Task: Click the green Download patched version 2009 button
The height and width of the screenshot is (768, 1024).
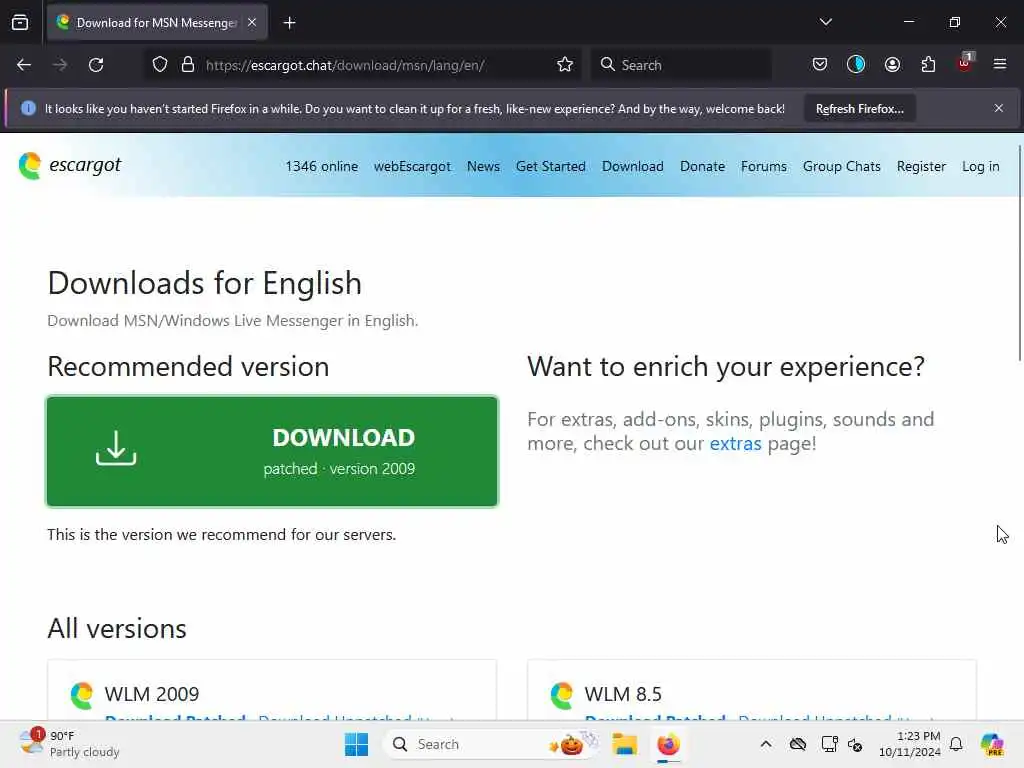Action: point(272,451)
